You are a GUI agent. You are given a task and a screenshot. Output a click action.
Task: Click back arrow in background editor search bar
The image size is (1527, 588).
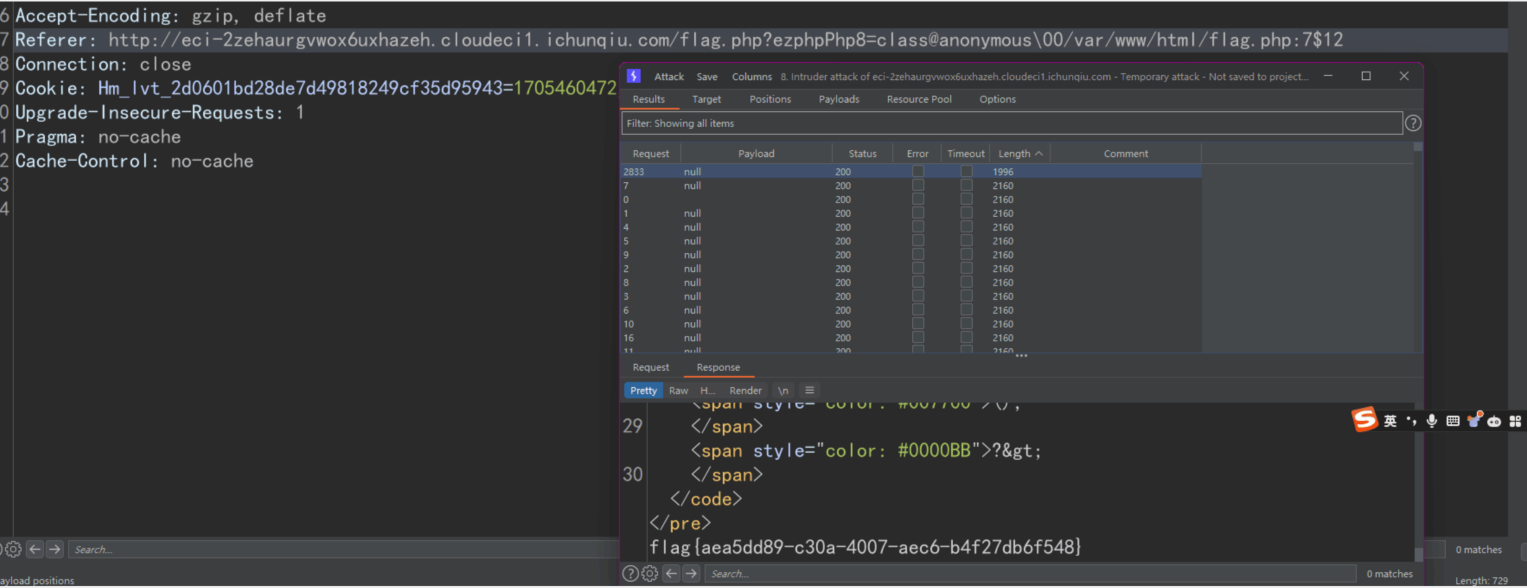[35, 549]
